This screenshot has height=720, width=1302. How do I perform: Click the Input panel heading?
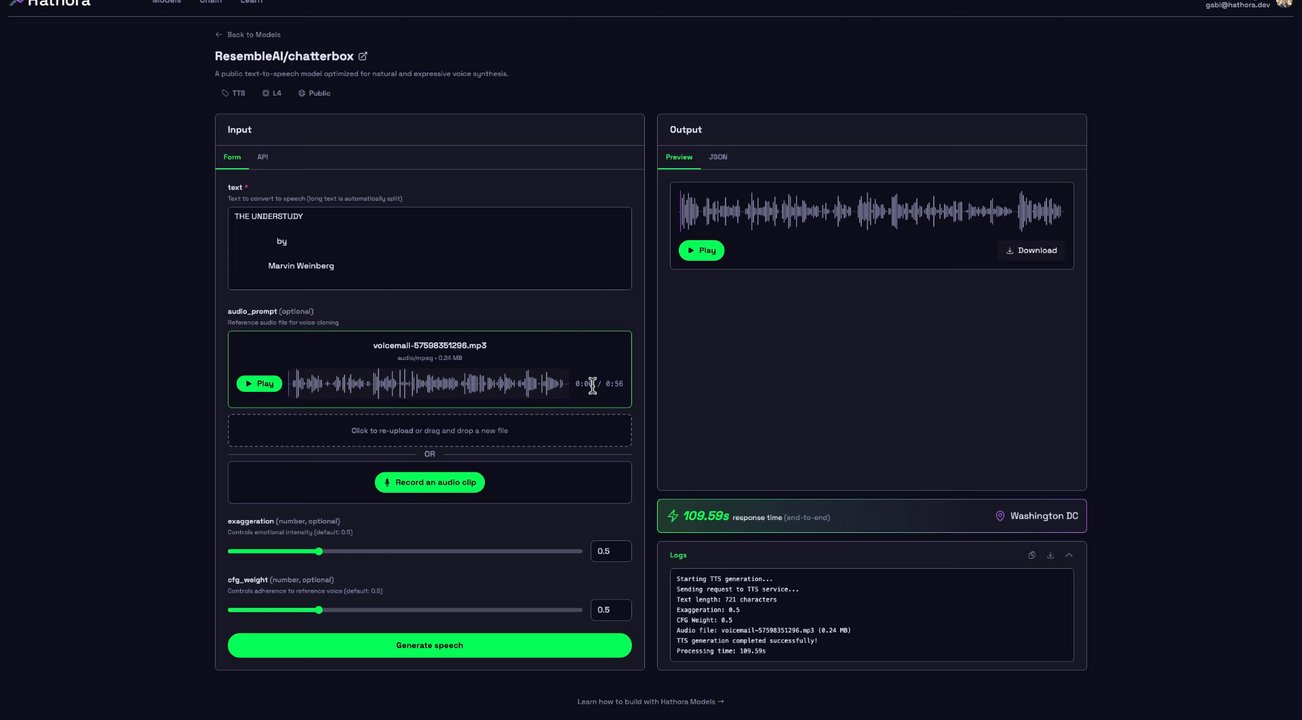click(x=239, y=130)
